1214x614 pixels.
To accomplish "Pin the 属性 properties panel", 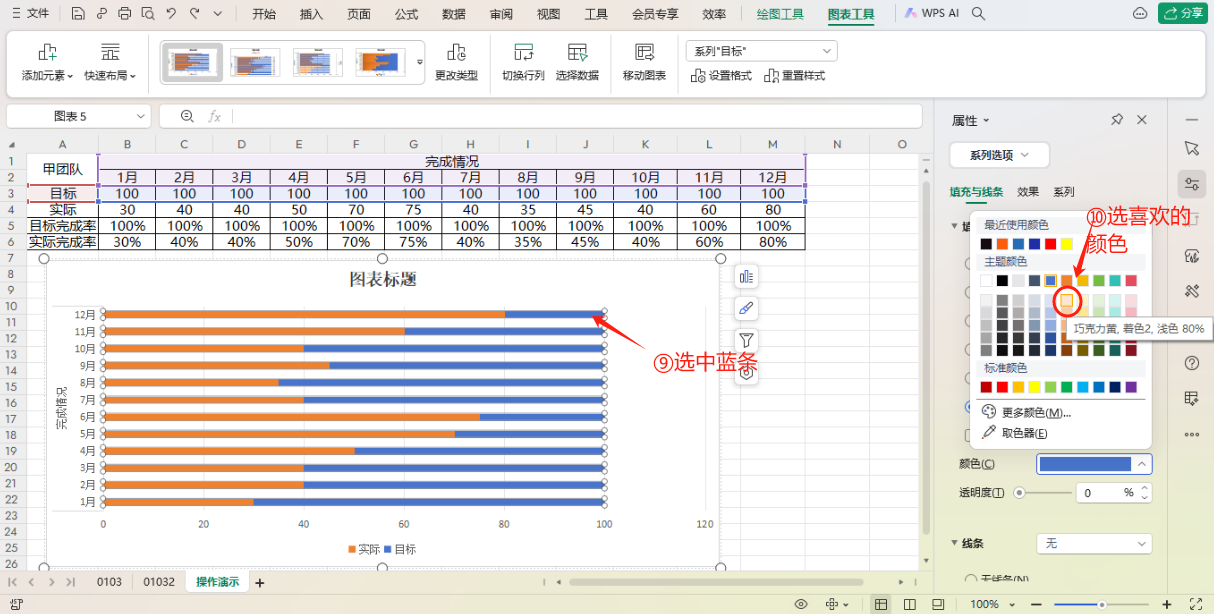I will coord(1117,120).
